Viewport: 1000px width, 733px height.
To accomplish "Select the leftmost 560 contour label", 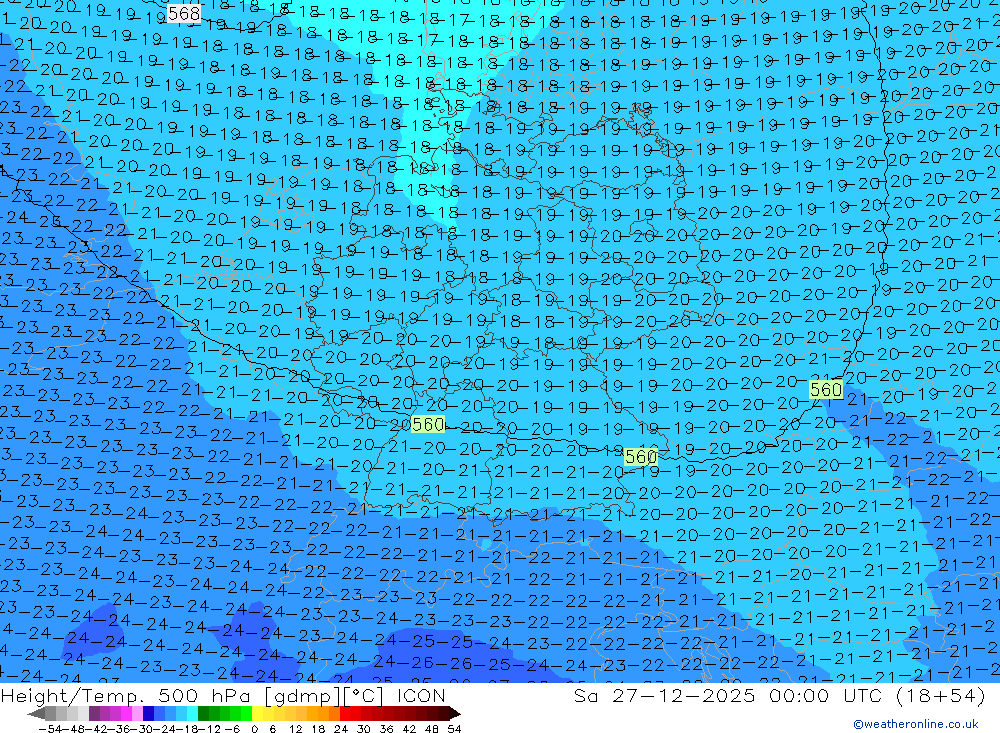I will point(428,424).
